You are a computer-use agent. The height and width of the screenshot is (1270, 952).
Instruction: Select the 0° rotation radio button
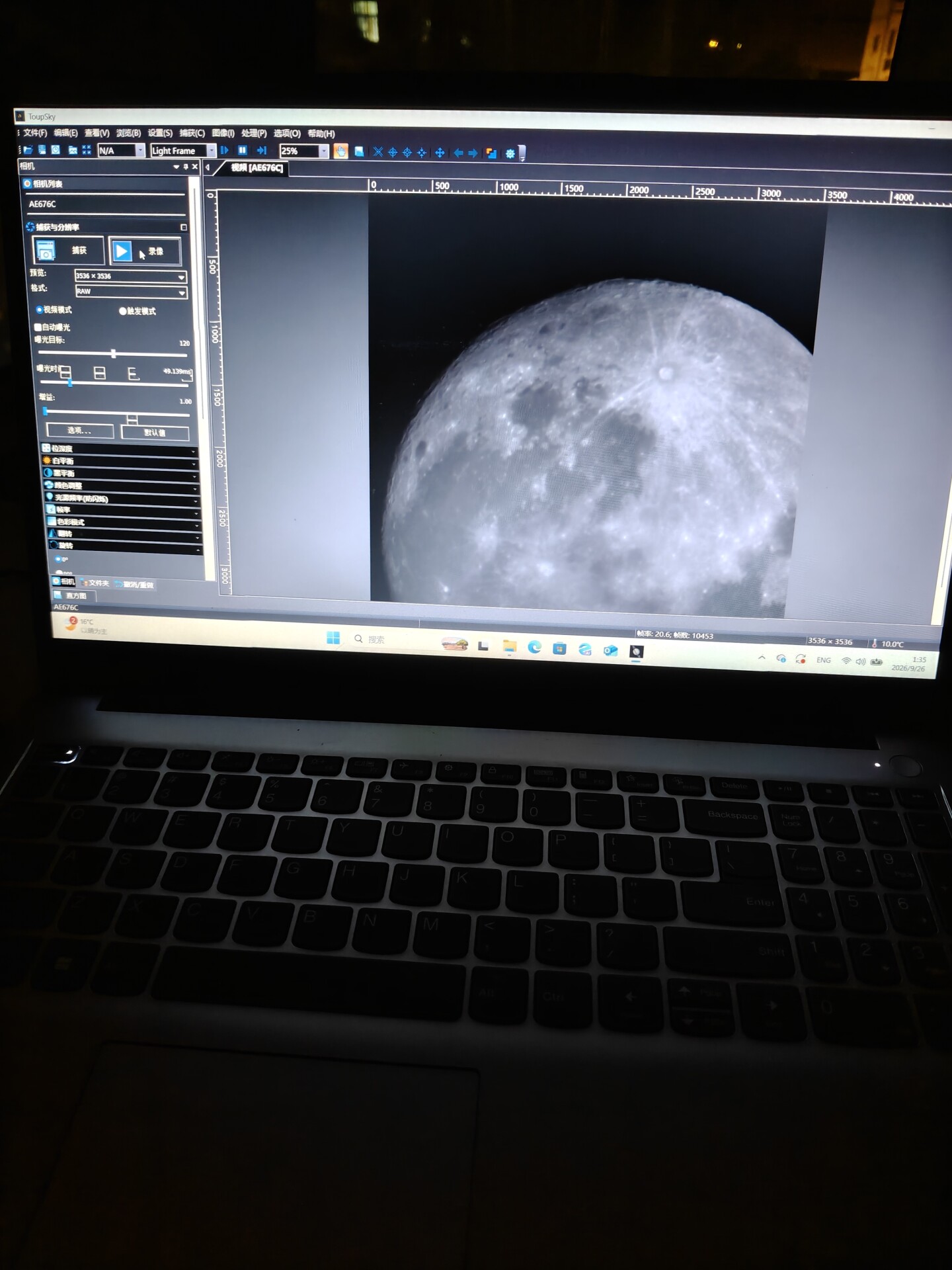click(58, 560)
